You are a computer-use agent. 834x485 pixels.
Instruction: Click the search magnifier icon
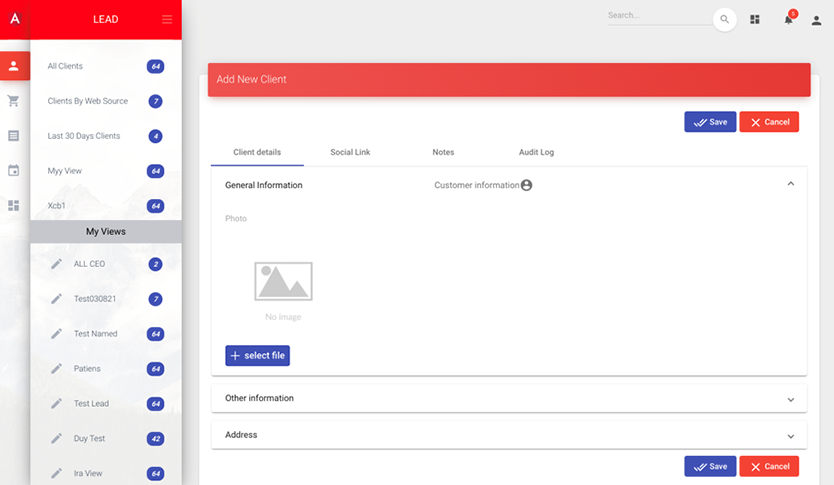coord(724,19)
